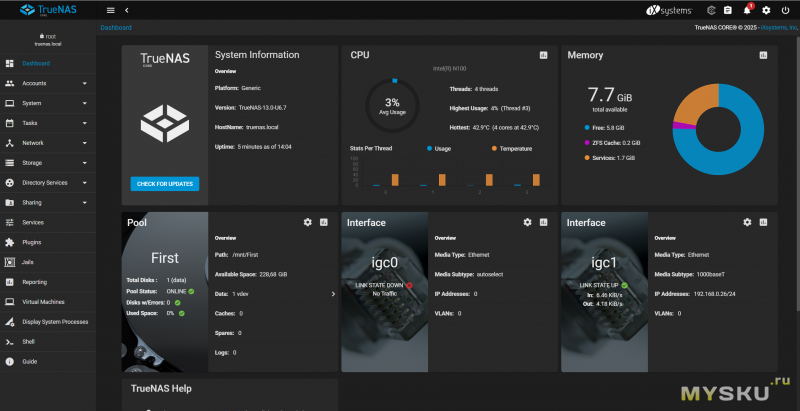Expand the Tasks menu arrow
Viewport: 800px width, 411px height.
coord(85,123)
